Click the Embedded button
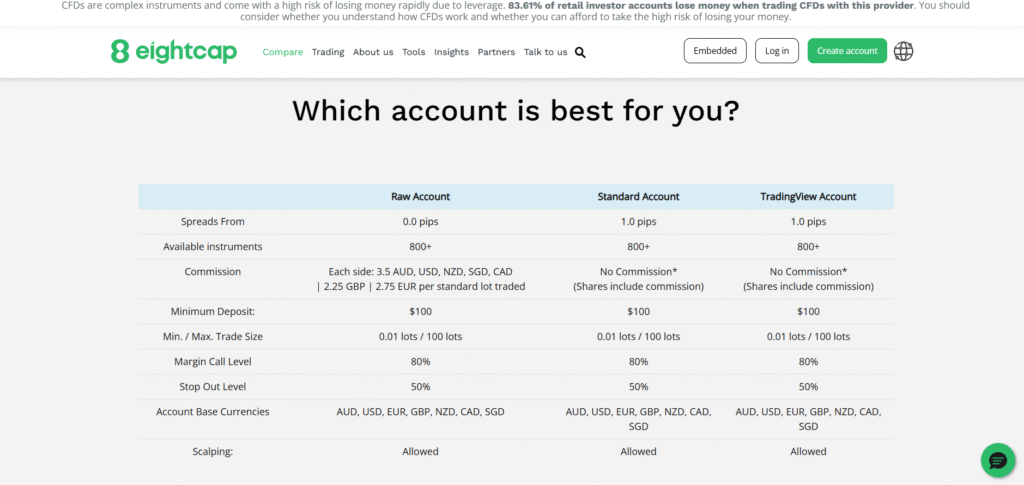1024x485 pixels. 715,51
